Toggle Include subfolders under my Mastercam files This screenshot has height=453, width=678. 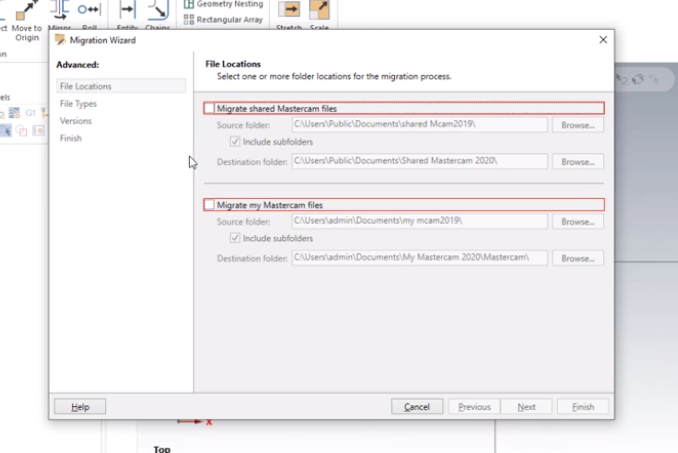pyautogui.click(x=235, y=238)
